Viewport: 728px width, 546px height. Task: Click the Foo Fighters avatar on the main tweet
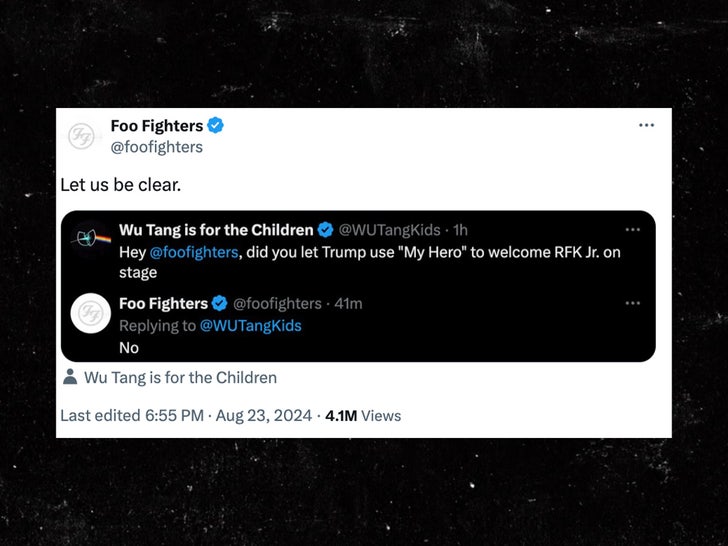point(82,136)
